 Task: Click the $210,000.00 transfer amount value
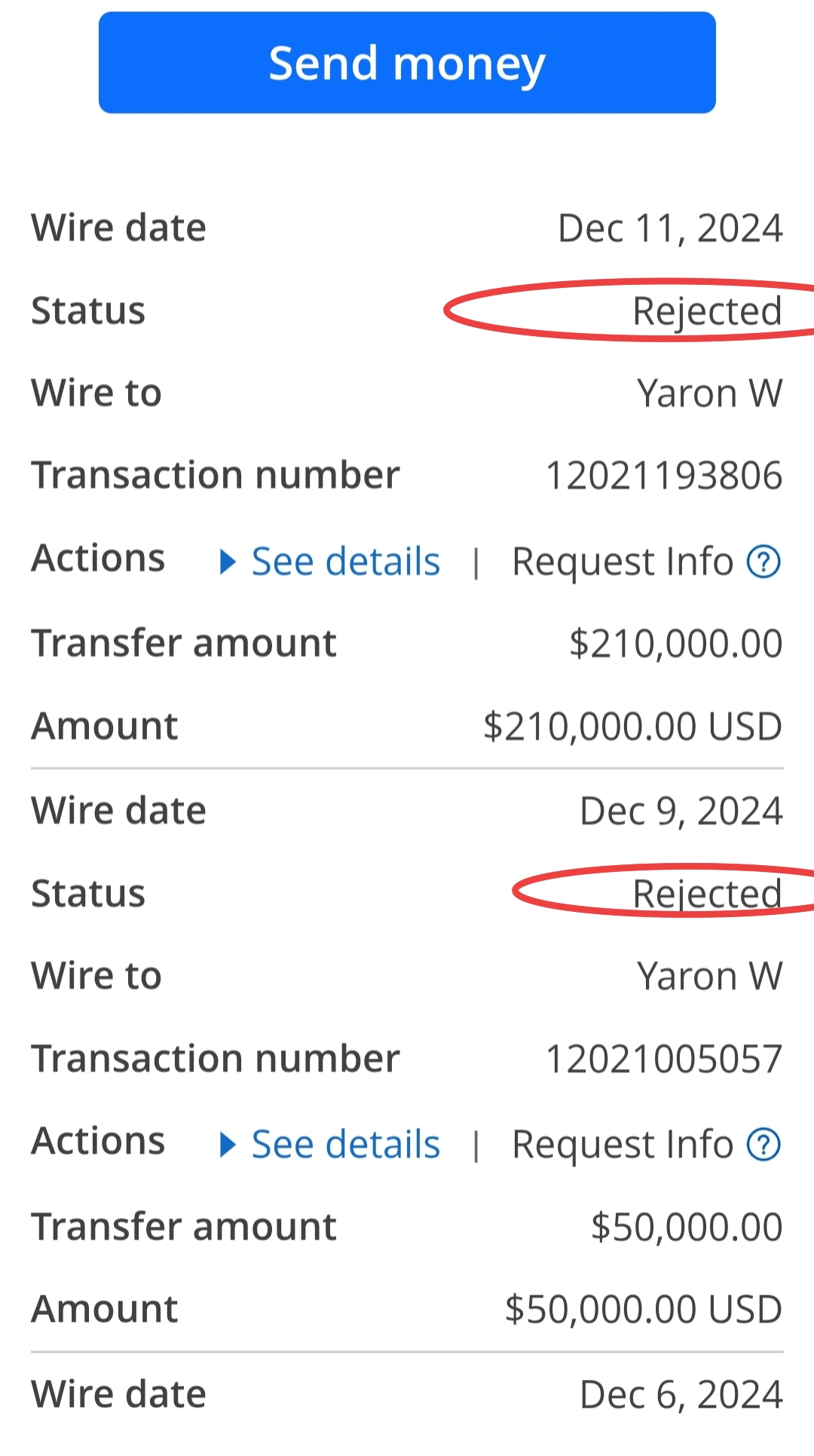pyautogui.click(x=676, y=644)
